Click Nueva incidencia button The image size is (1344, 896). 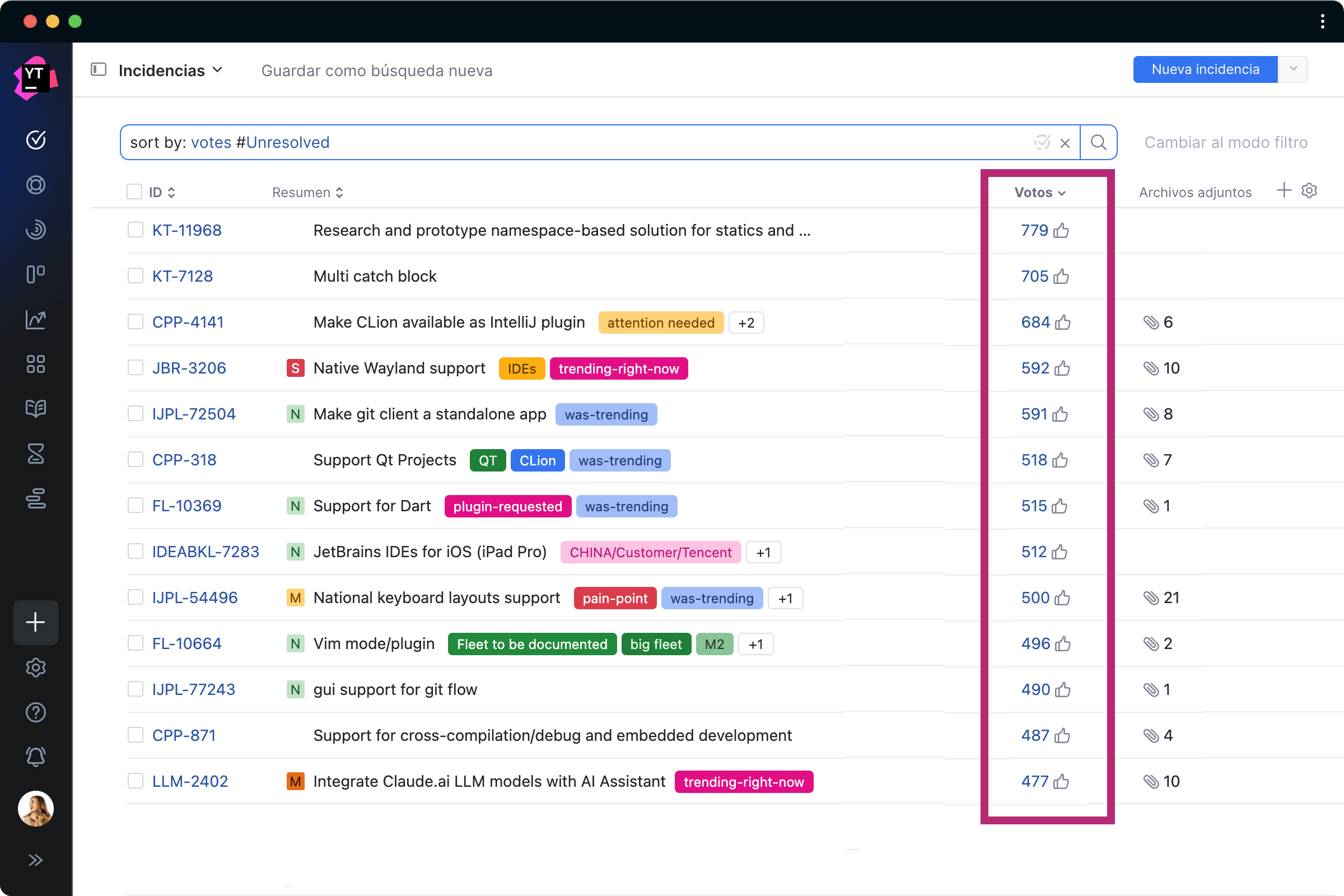(1205, 70)
